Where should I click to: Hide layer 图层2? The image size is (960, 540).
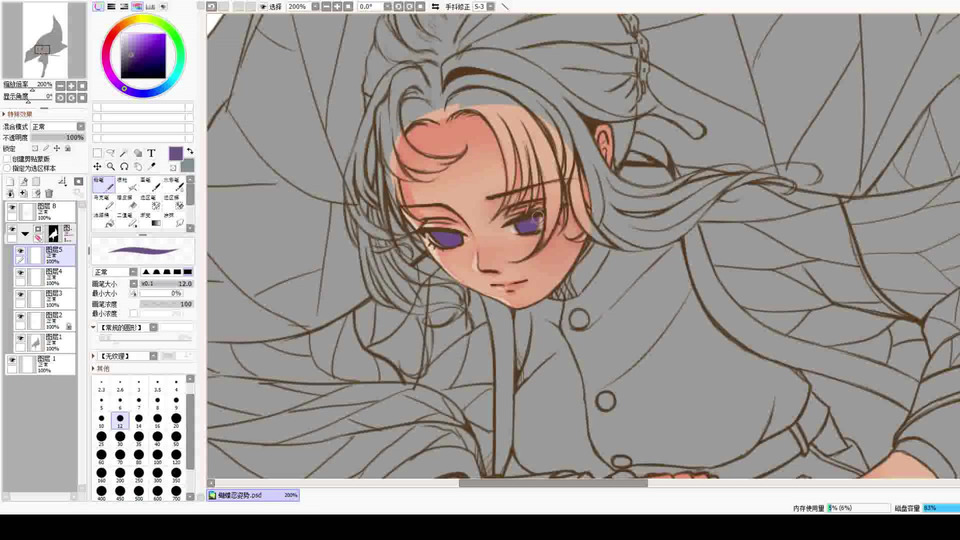(x=20, y=317)
